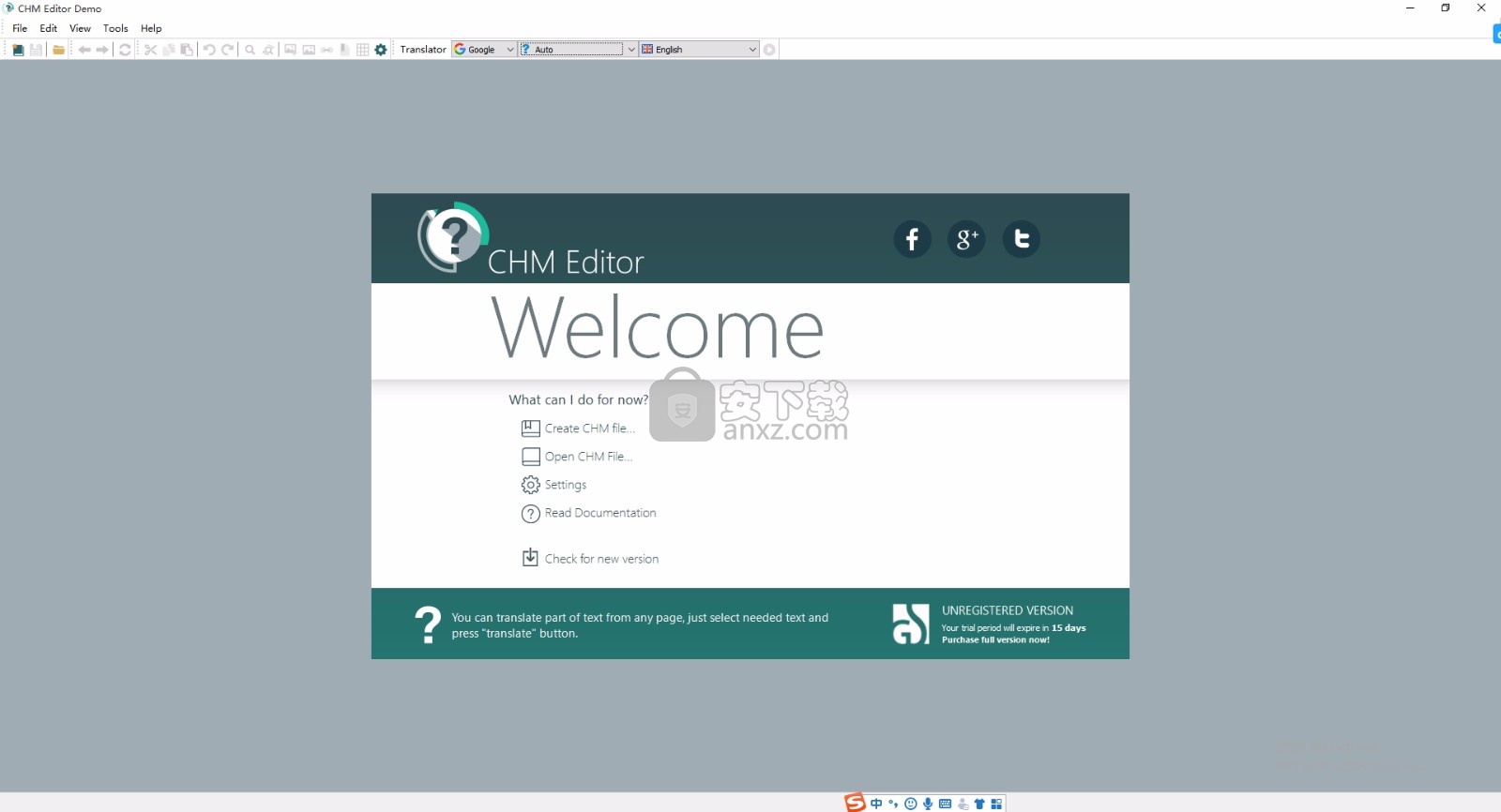Click the Translator toolbar label

[x=423, y=50]
